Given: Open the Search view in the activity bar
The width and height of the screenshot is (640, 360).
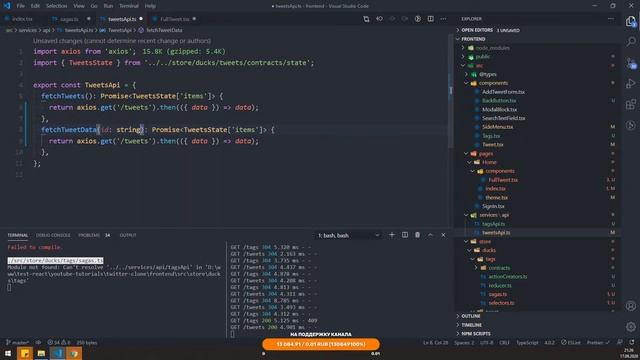Looking at the screenshot, I should 631,42.
